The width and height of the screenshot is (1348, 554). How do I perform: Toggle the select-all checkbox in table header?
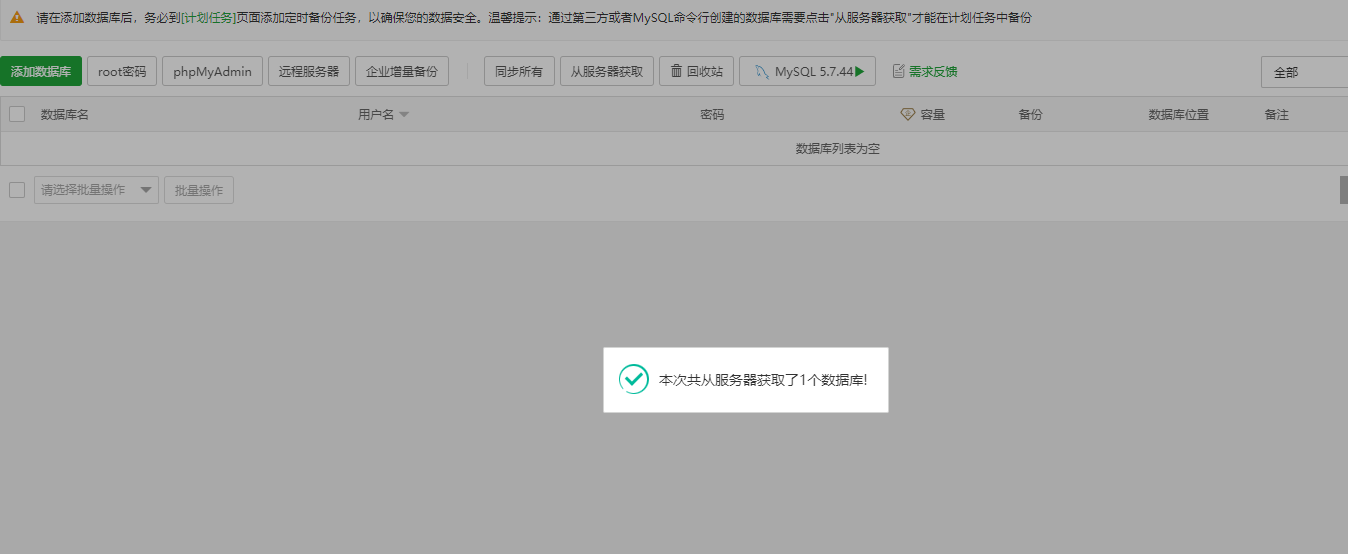coord(17,114)
